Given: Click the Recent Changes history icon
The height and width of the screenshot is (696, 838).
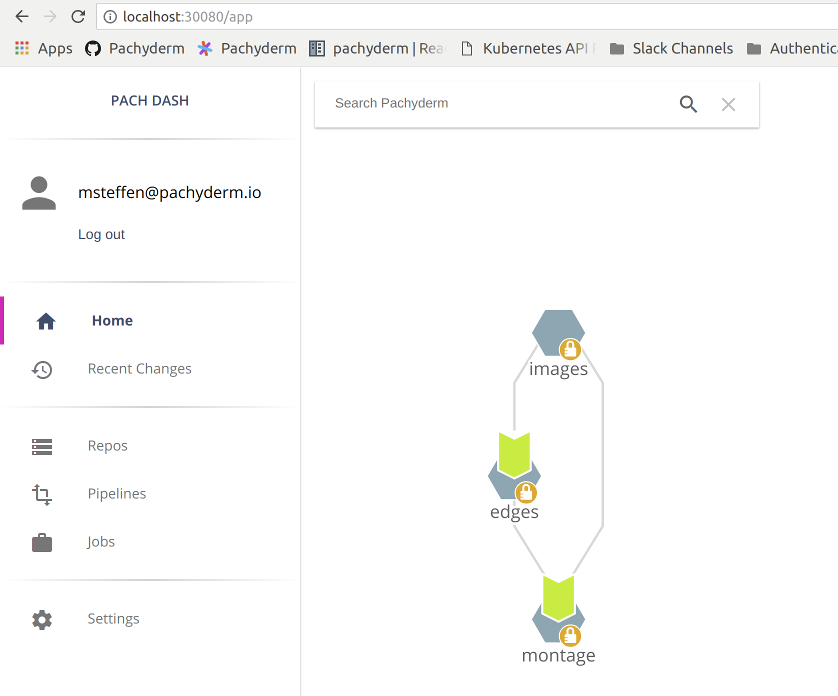Looking at the screenshot, I should coord(42,369).
